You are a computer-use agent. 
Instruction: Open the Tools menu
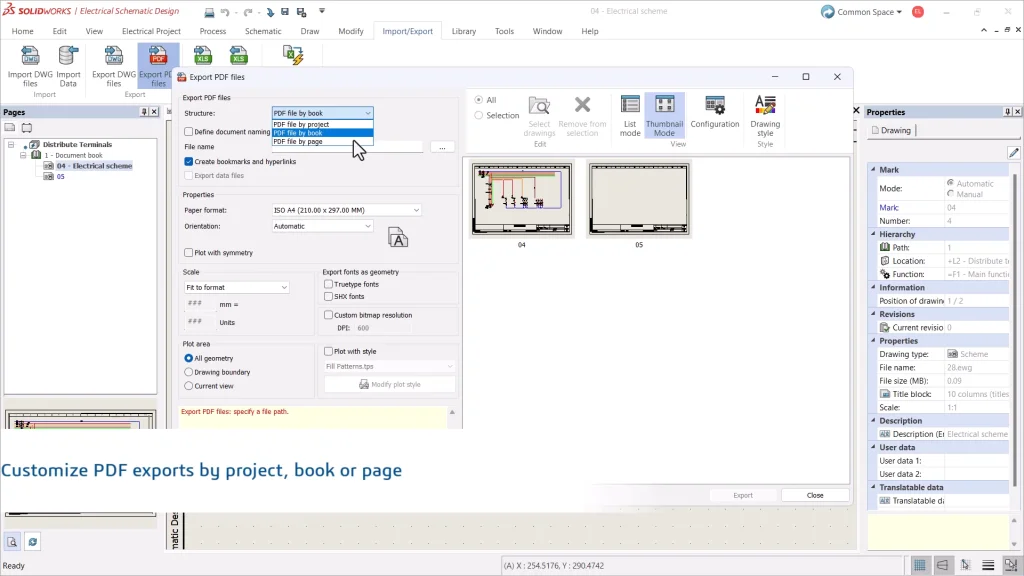(x=504, y=31)
